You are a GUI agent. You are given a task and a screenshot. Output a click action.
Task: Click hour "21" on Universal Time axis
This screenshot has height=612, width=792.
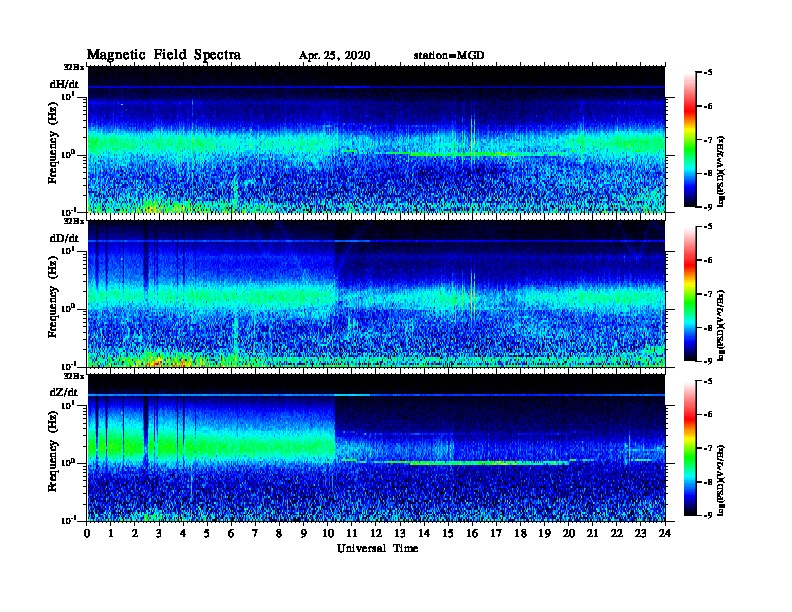pyautogui.click(x=592, y=533)
